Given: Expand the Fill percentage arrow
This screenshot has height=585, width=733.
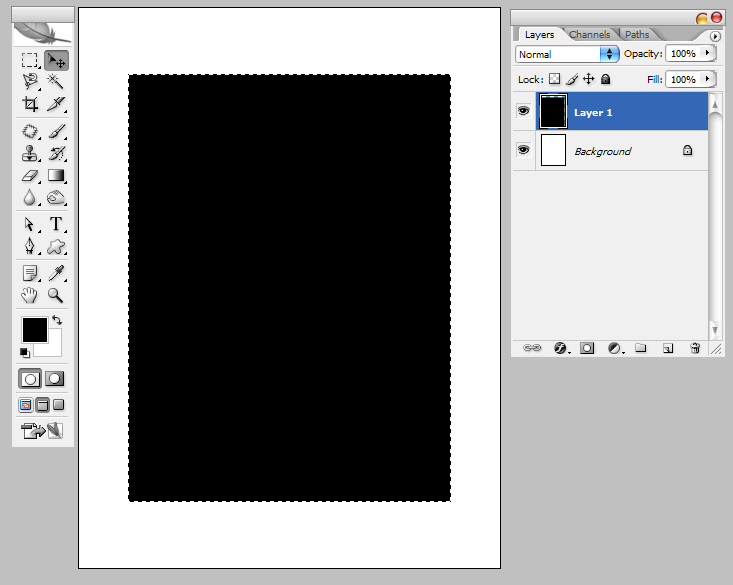Looking at the screenshot, I should tap(709, 79).
